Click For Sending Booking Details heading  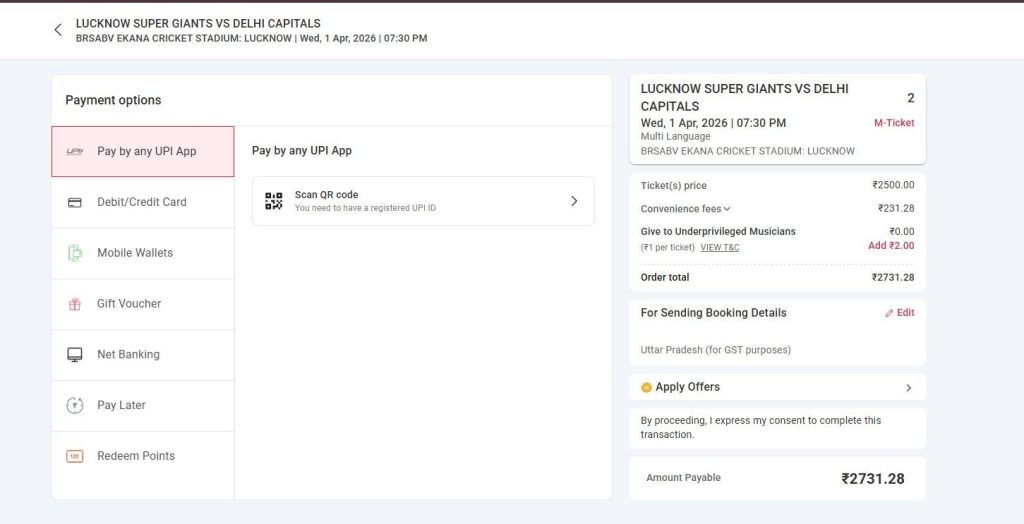(713, 313)
